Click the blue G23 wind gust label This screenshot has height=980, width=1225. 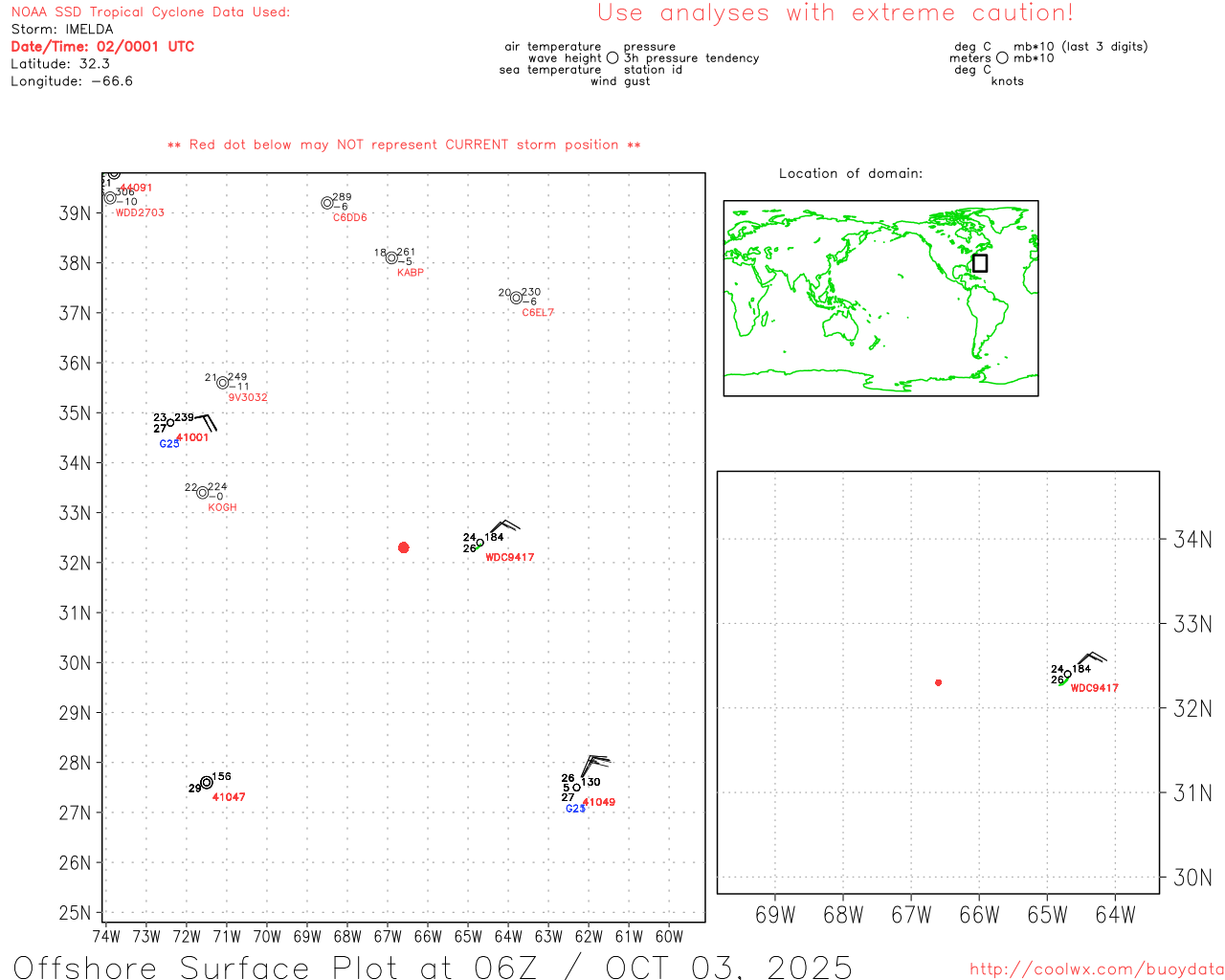[x=574, y=809]
